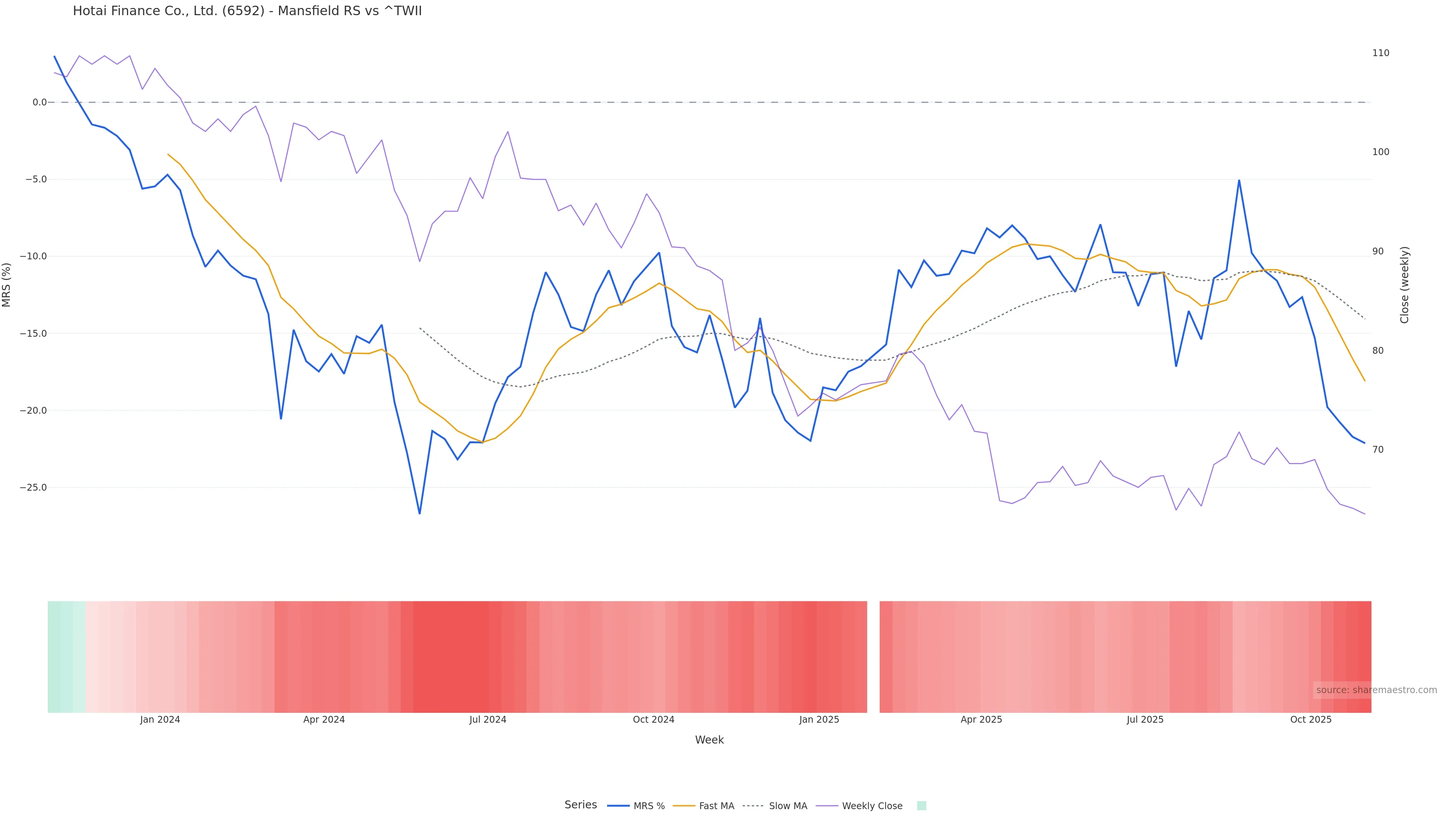
Task: Click the Close (weekly) axis title
Action: pos(1404,285)
